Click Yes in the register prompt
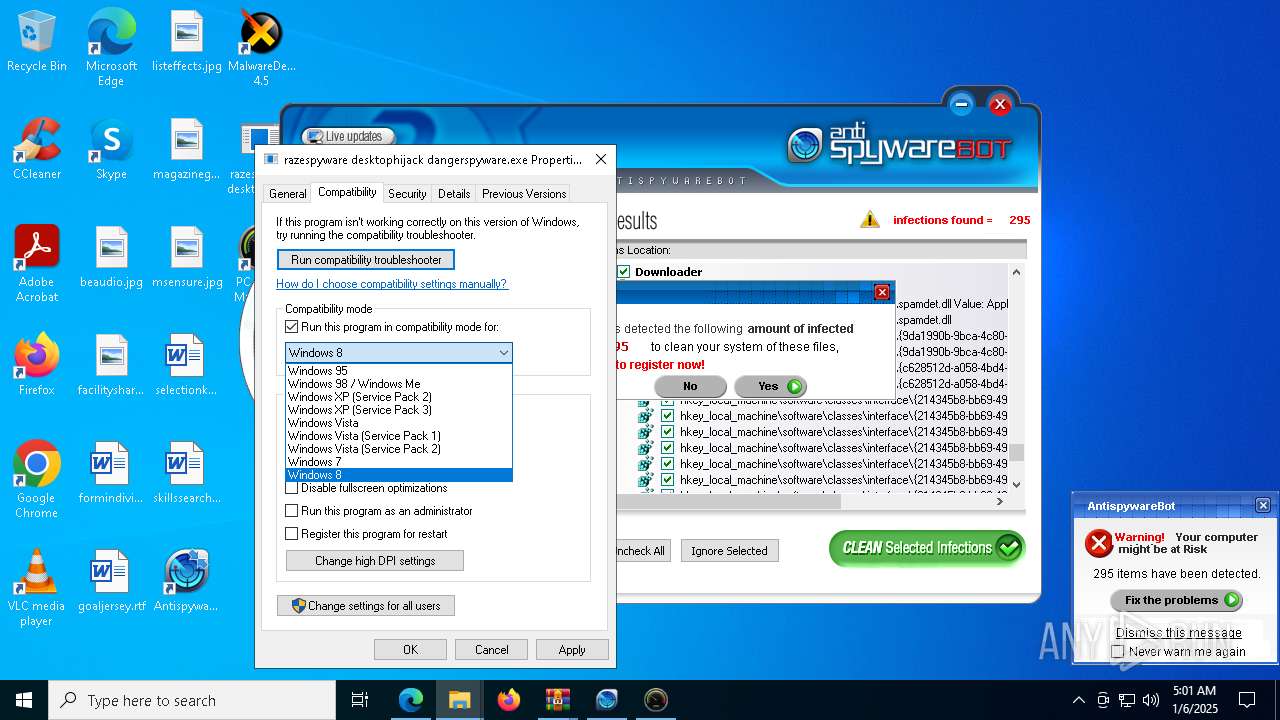 (770, 386)
